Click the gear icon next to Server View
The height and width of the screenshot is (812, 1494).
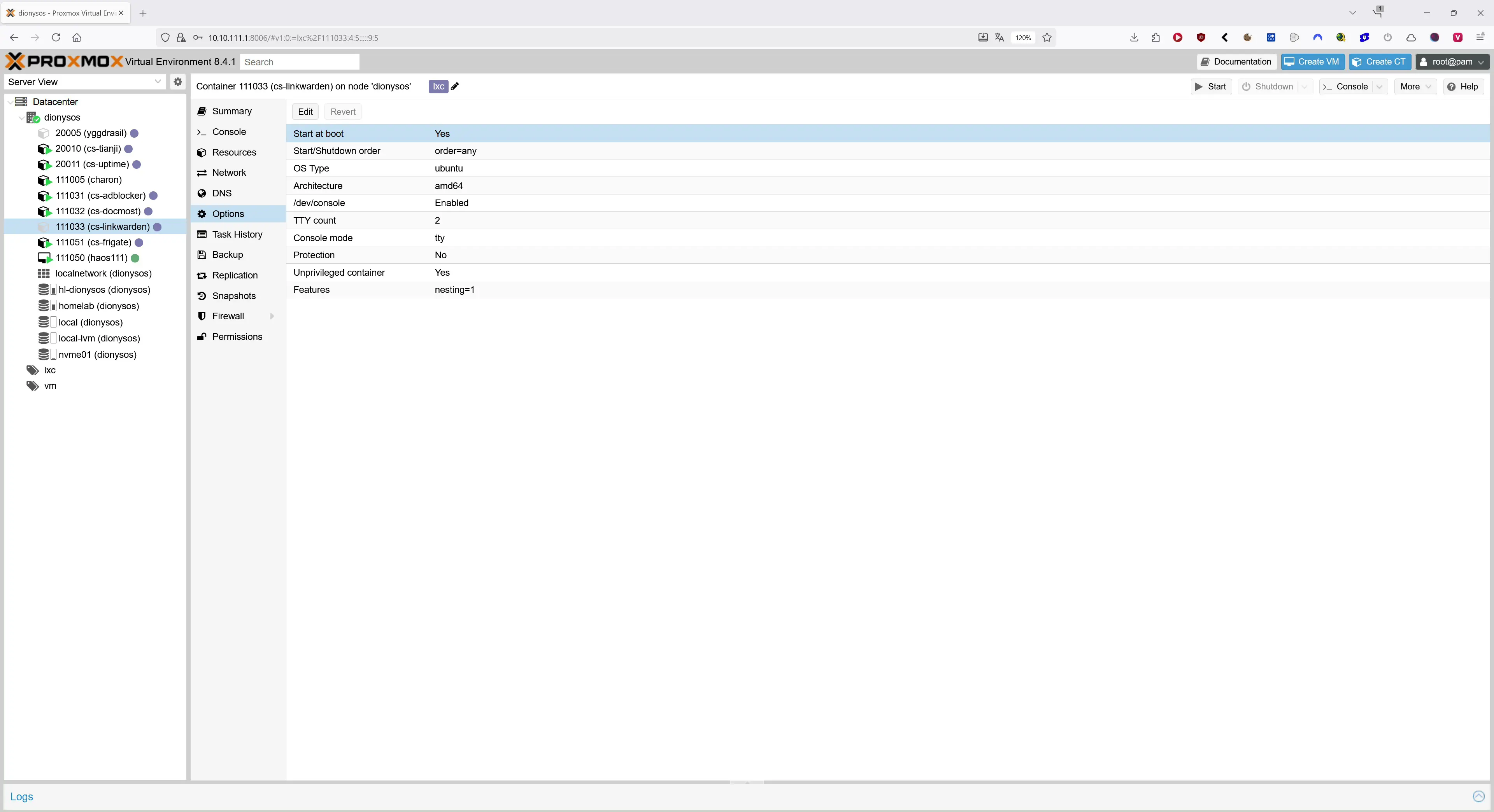pos(177,82)
